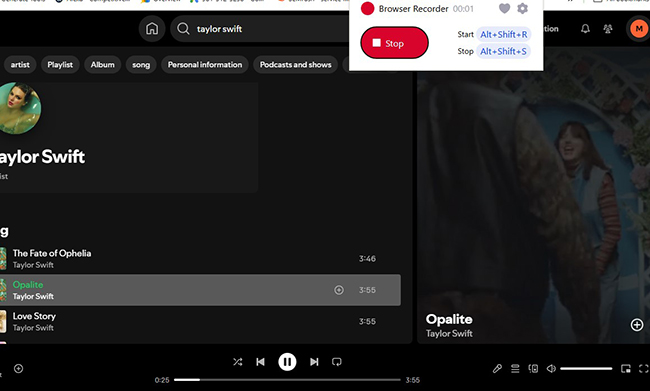
Task: Click the search magnifier icon
Action: (x=183, y=29)
